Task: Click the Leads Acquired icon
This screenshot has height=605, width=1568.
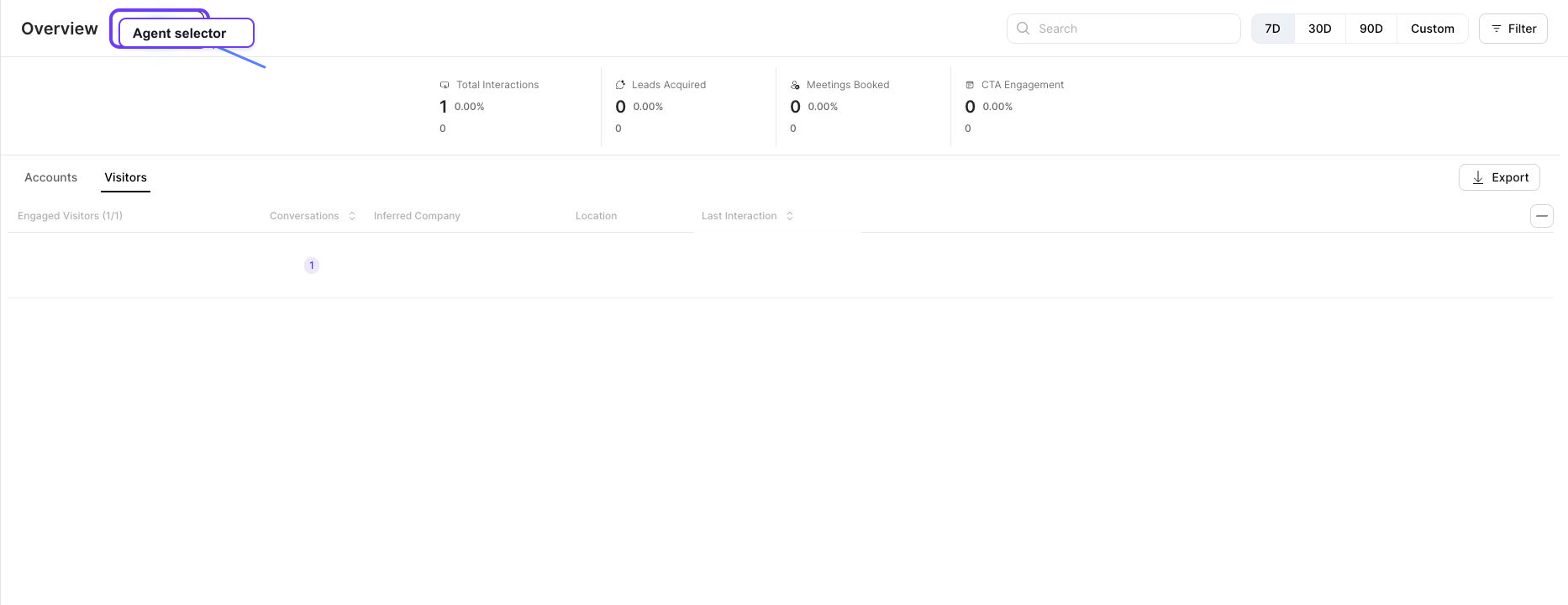Action: click(620, 85)
